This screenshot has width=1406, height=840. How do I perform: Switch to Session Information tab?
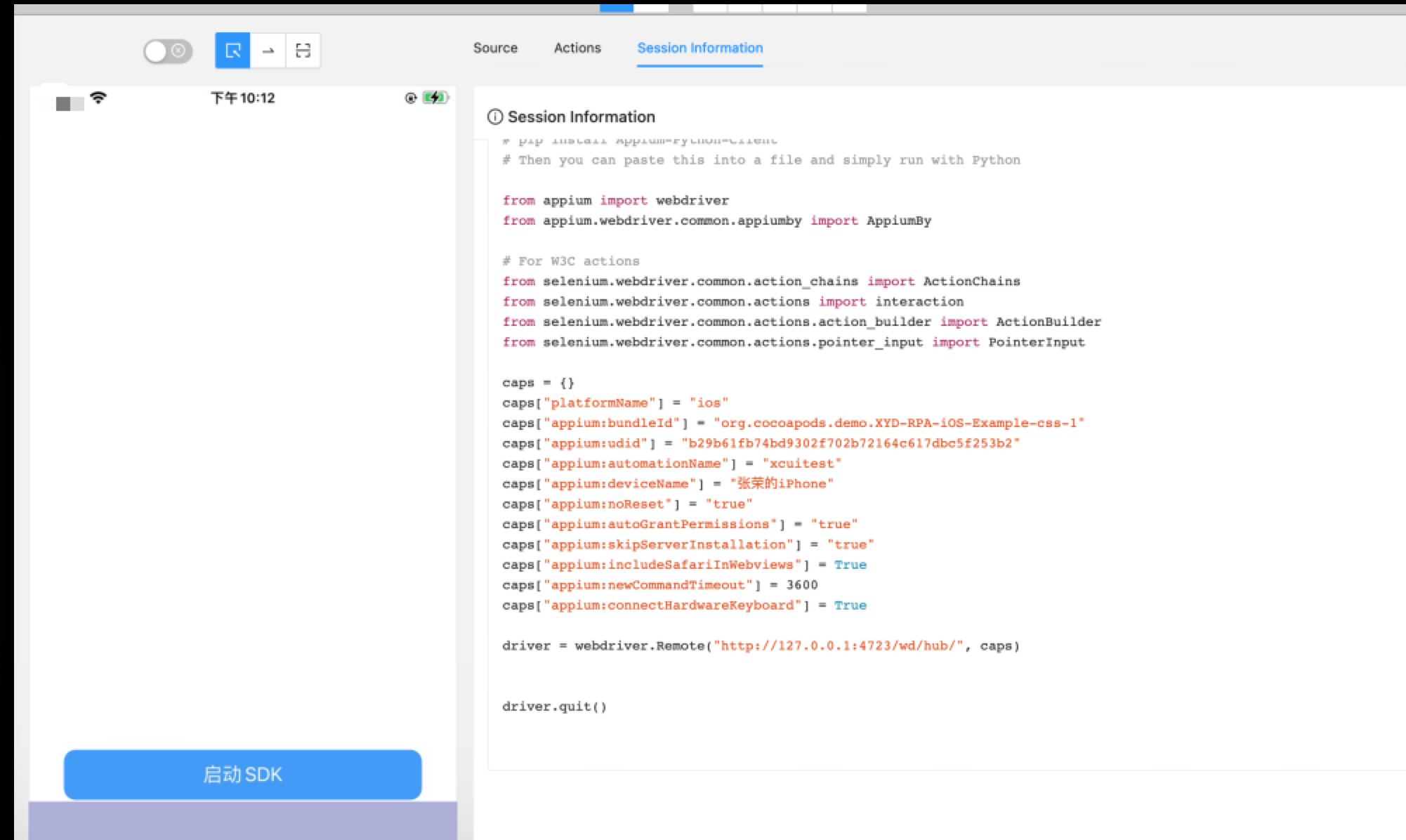pyautogui.click(x=699, y=48)
